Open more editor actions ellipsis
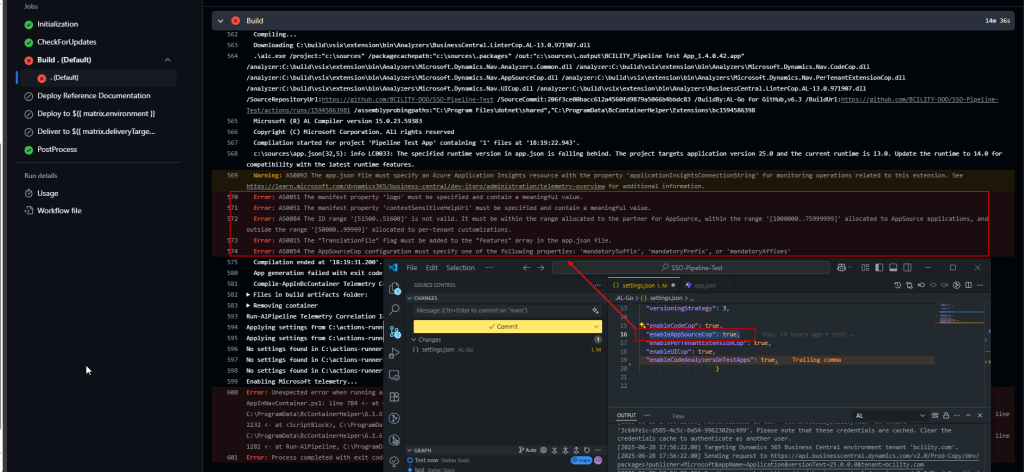The width and height of the screenshot is (1024, 472). [979, 285]
